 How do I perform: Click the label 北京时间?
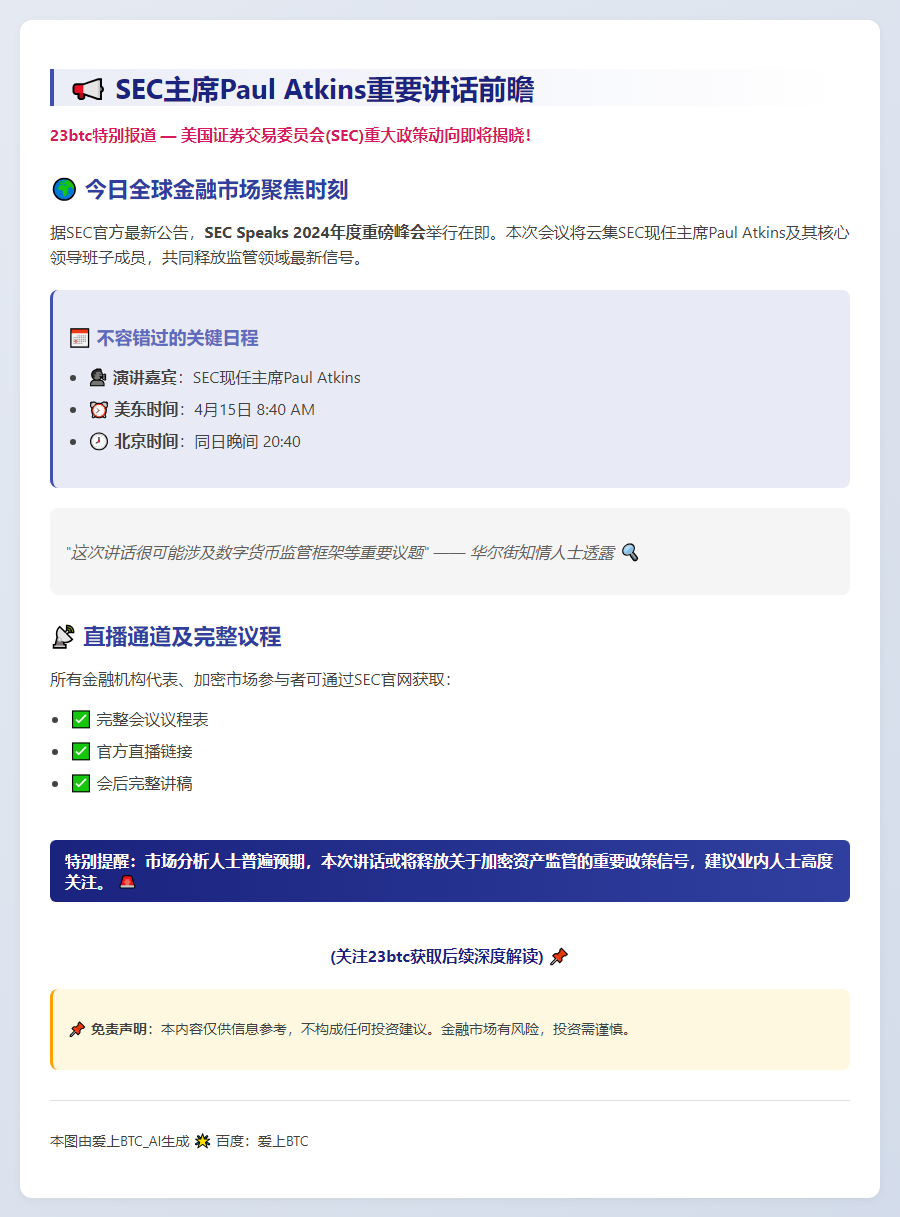146,442
